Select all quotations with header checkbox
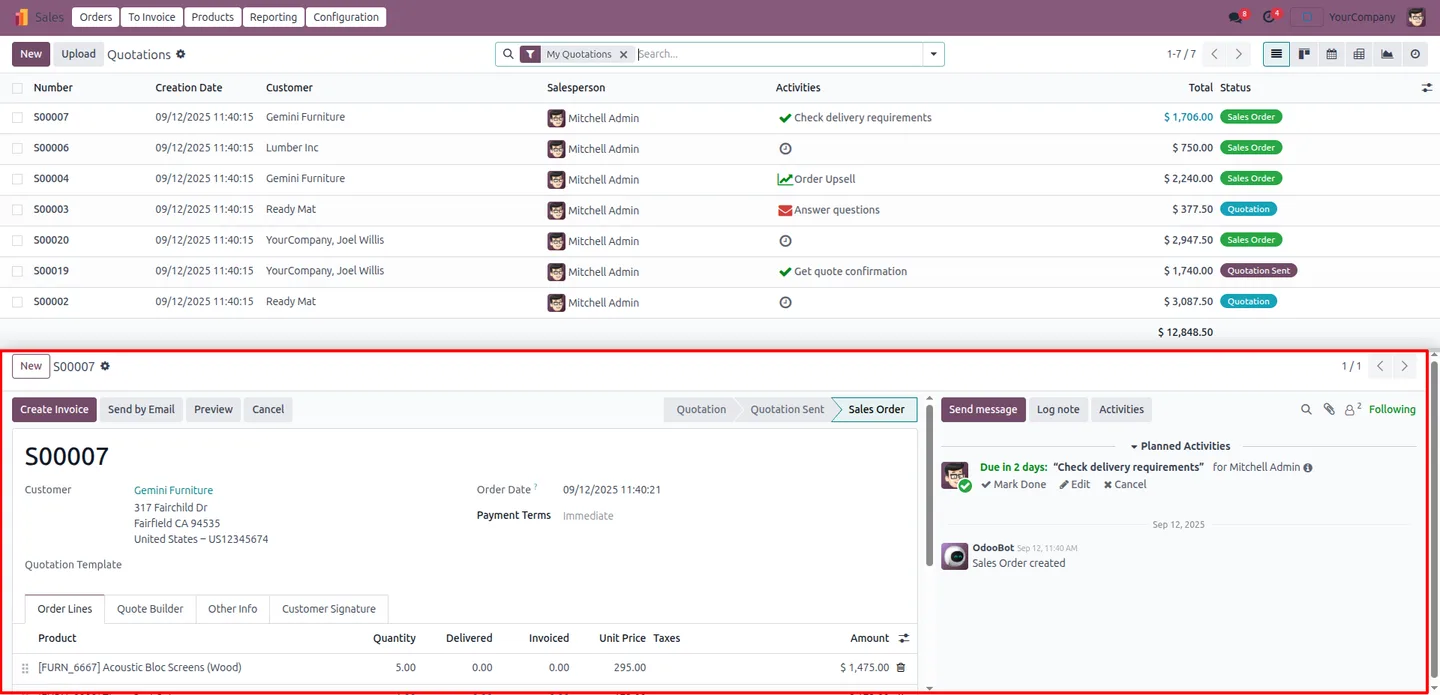The width and height of the screenshot is (1440, 695). tap(17, 88)
